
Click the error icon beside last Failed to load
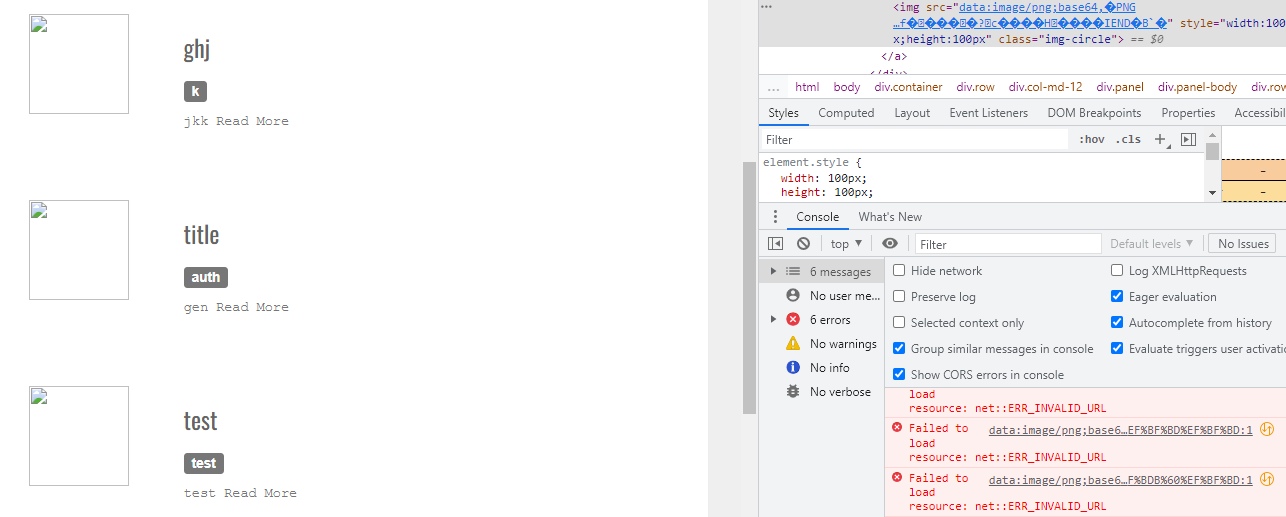(896, 478)
